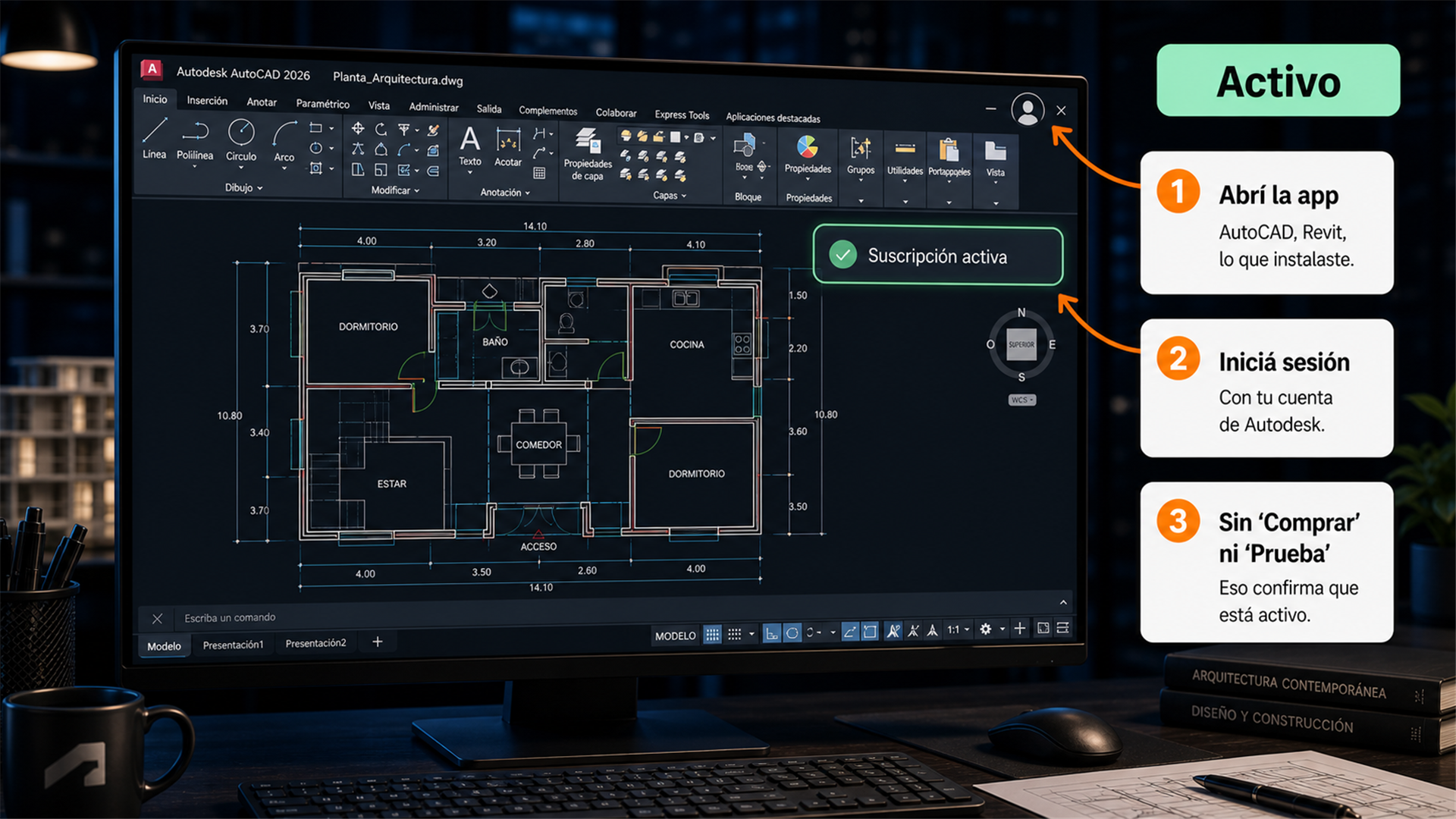Image resolution: width=1456 pixels, height=819 pixels.
Task: Open the Express Tools ribbon tab
Action: pyautogui.click(x=682, y=115)
